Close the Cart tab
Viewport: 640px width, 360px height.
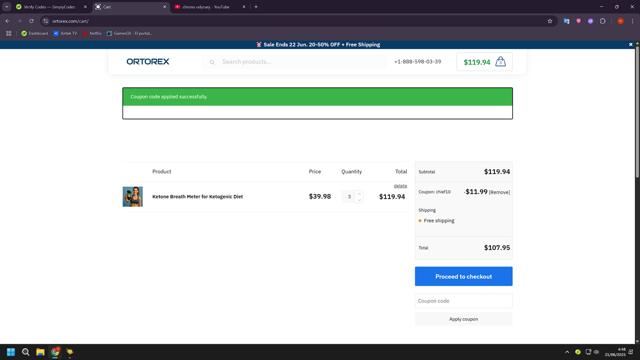[165, 7]
